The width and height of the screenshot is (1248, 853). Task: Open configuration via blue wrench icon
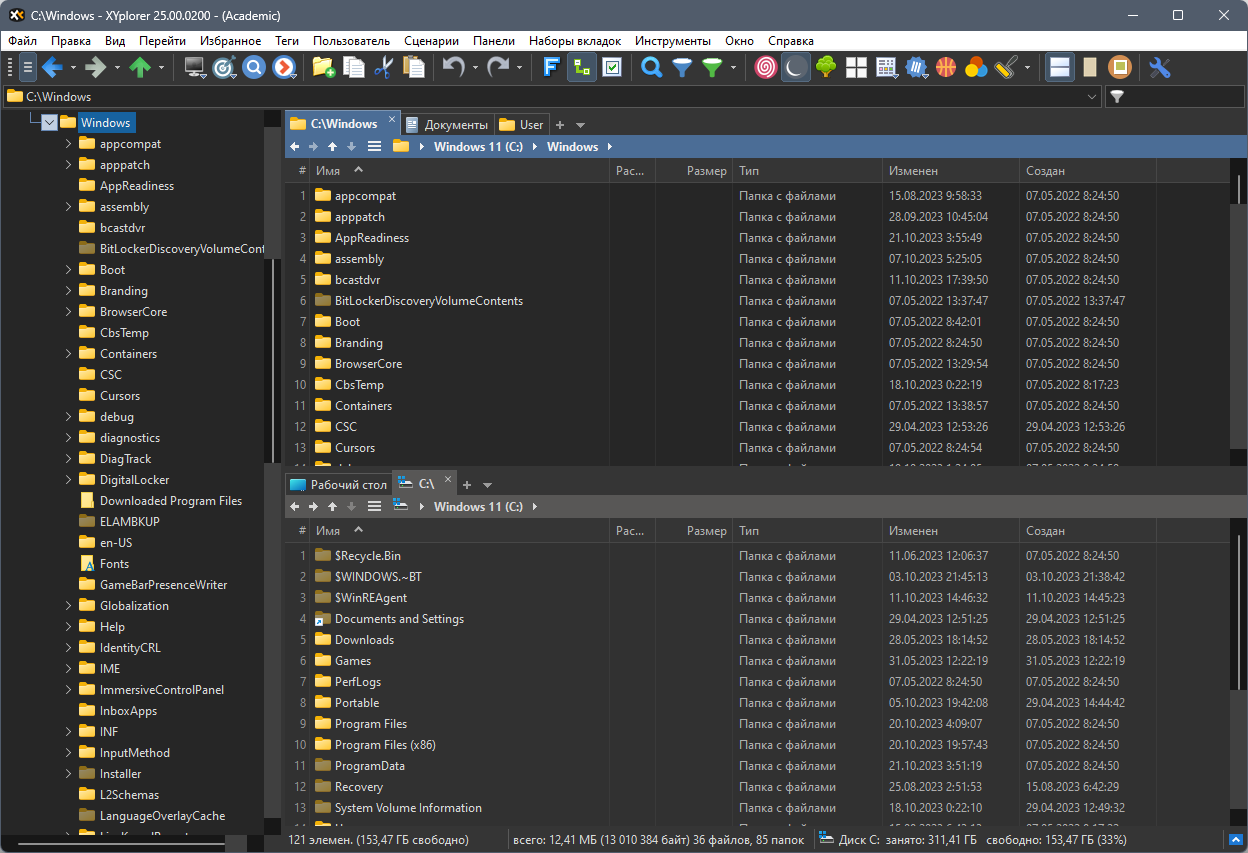pos(1159,68)
